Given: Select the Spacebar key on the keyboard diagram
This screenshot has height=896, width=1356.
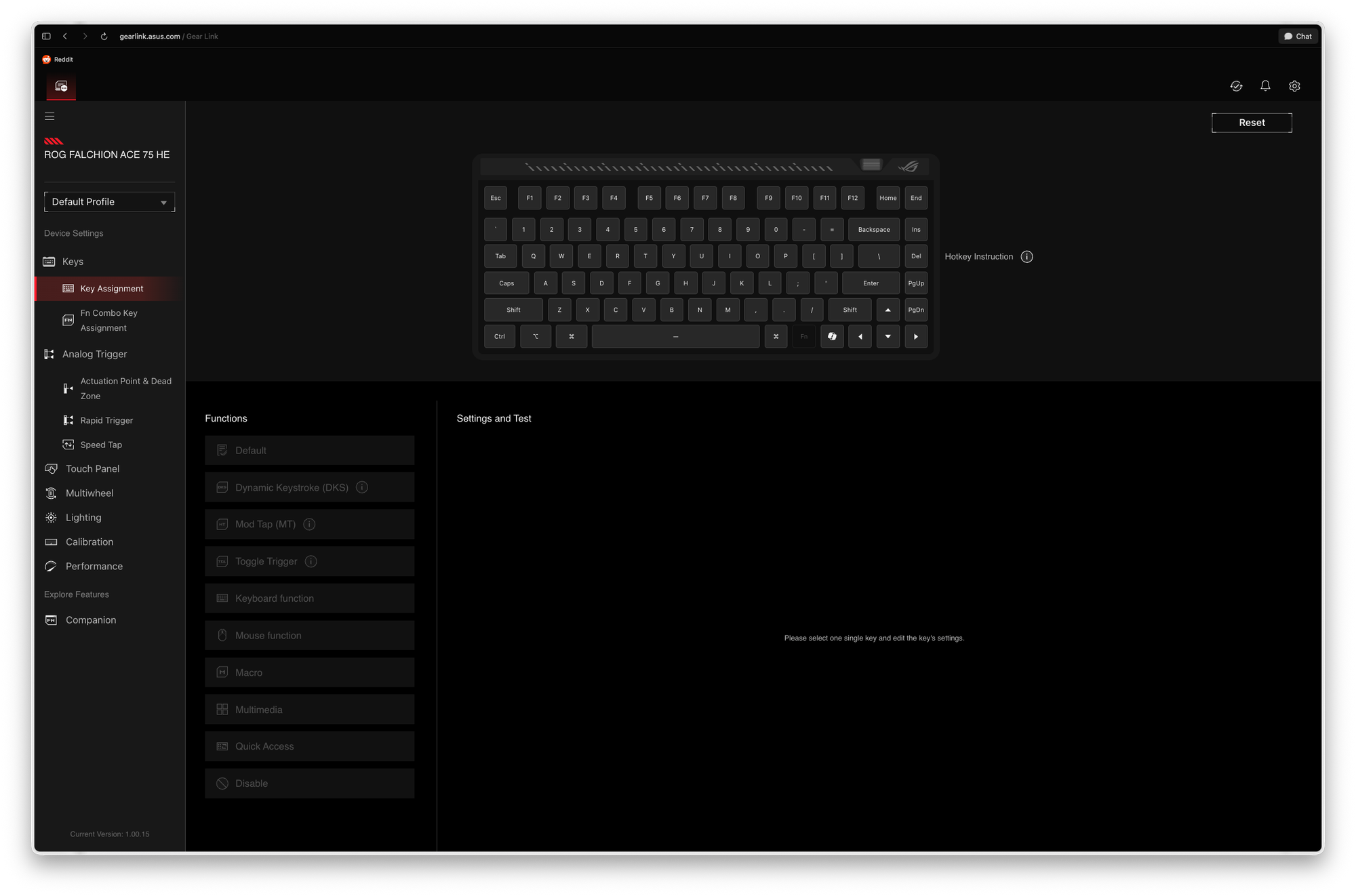Looking at the screenshot, I should 675,336.
